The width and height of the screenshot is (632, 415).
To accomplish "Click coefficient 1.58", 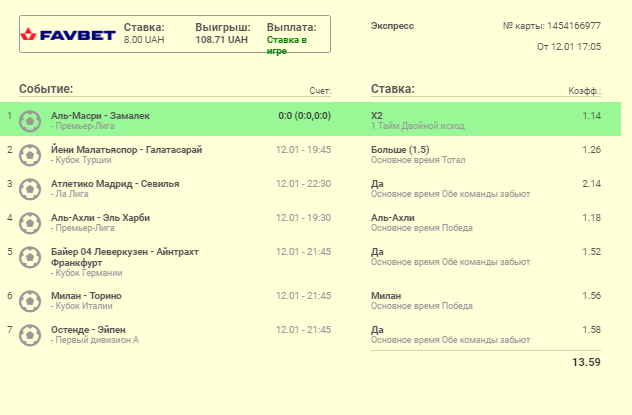I will (x=591, y=330).
